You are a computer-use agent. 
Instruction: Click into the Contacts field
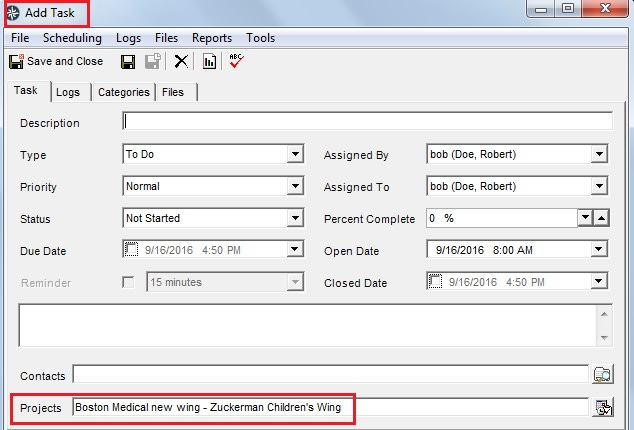(331, 374)
